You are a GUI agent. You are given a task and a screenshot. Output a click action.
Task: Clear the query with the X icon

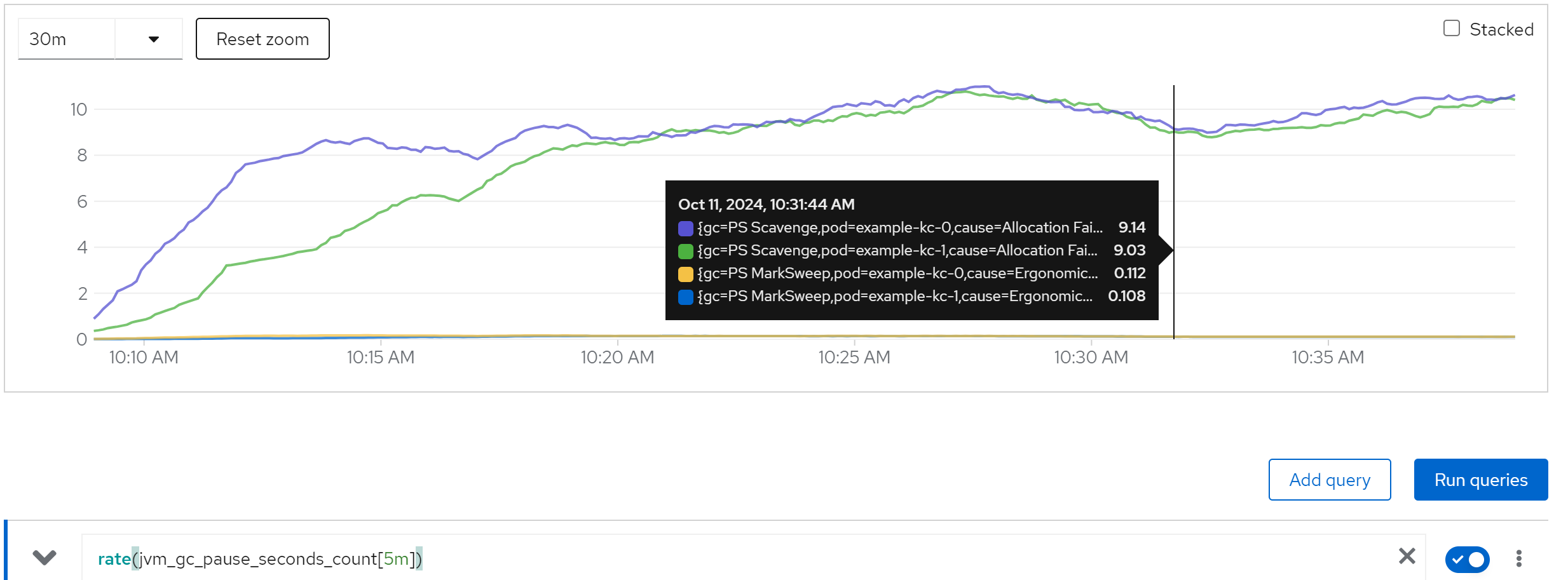[x=1407, y=556]
